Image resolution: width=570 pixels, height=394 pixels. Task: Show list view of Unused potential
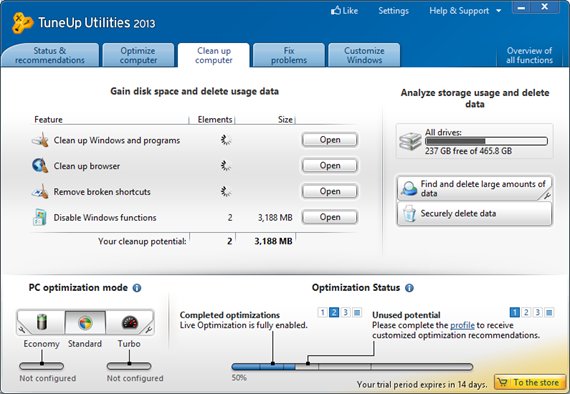[549, 312]
